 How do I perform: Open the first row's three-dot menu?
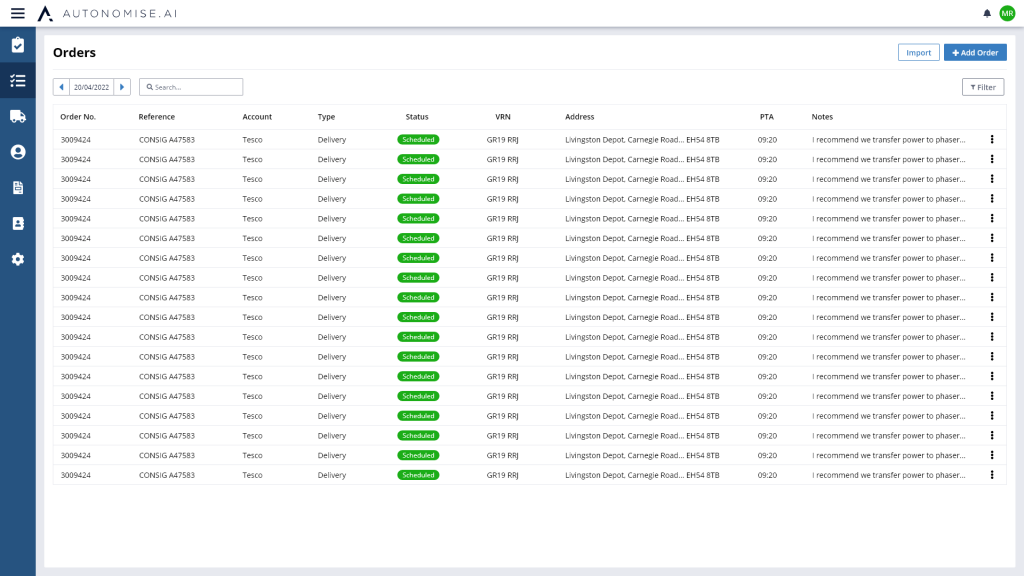click(x=991, y=139)
